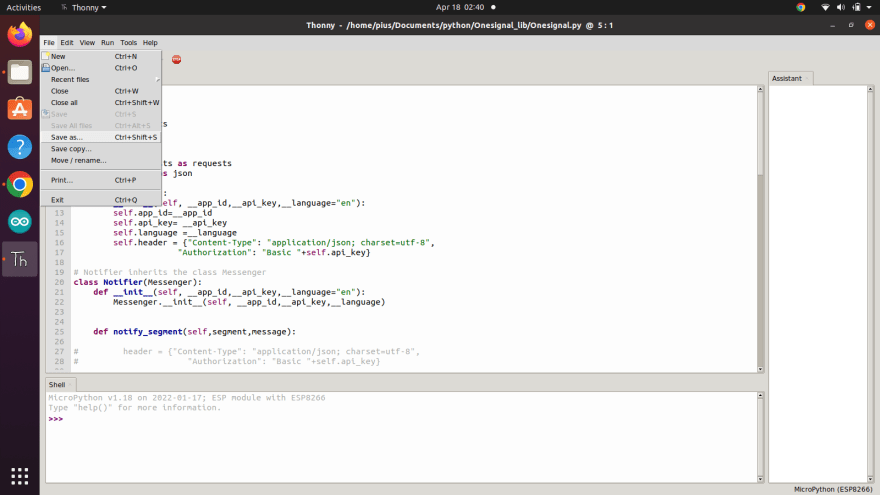
Task: Click the editor scrollbar down arrow
Action: pos(760,369)
